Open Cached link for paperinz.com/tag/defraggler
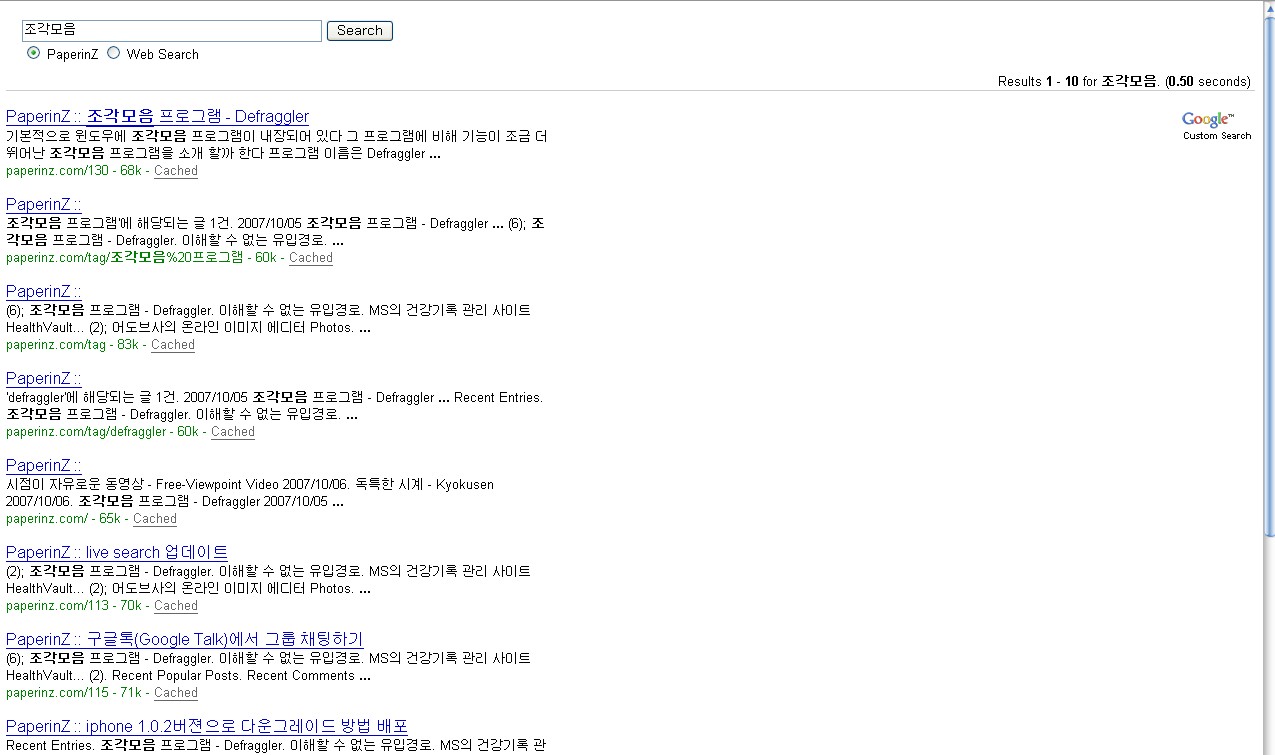 [x=233, y=432]
